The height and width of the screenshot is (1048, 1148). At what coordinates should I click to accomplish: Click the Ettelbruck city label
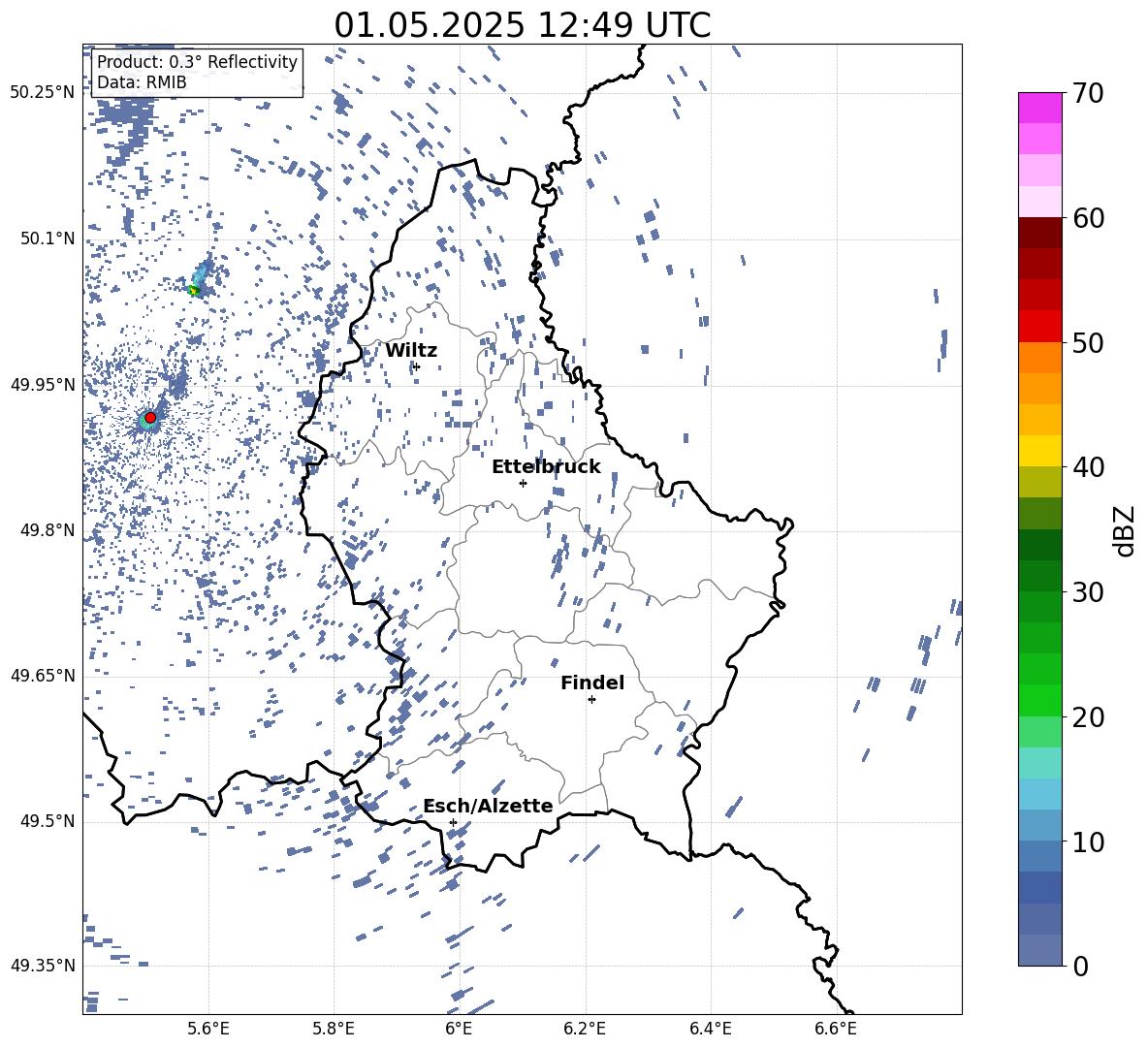click(x=546, y=467)
